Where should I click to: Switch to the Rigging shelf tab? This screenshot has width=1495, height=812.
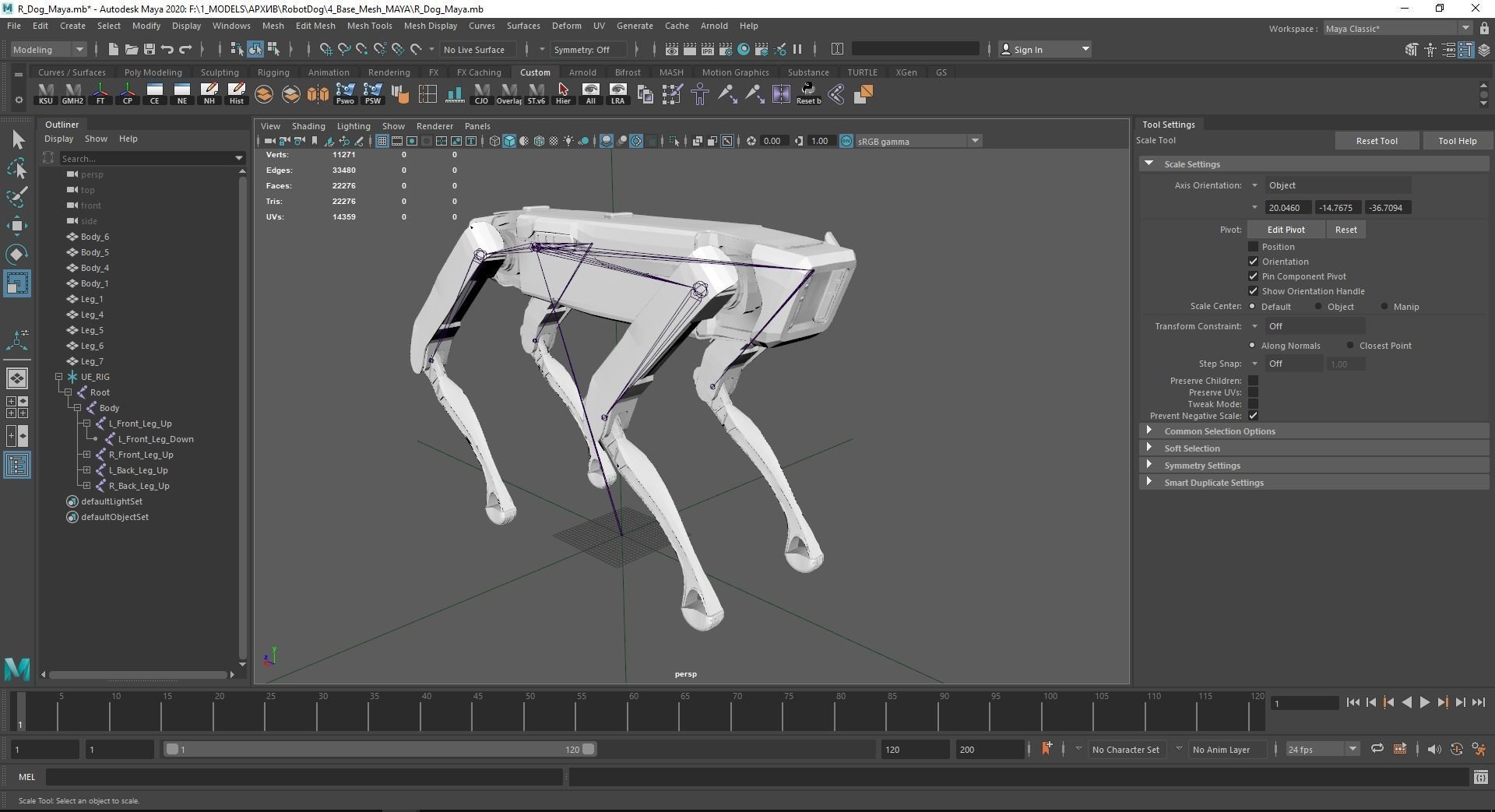tap(273, 72)
